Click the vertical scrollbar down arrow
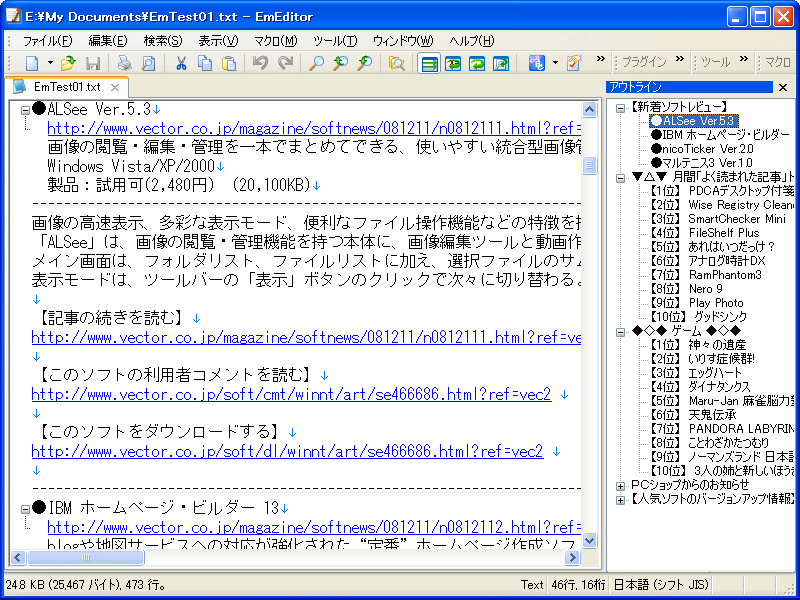 pos(589,540)
